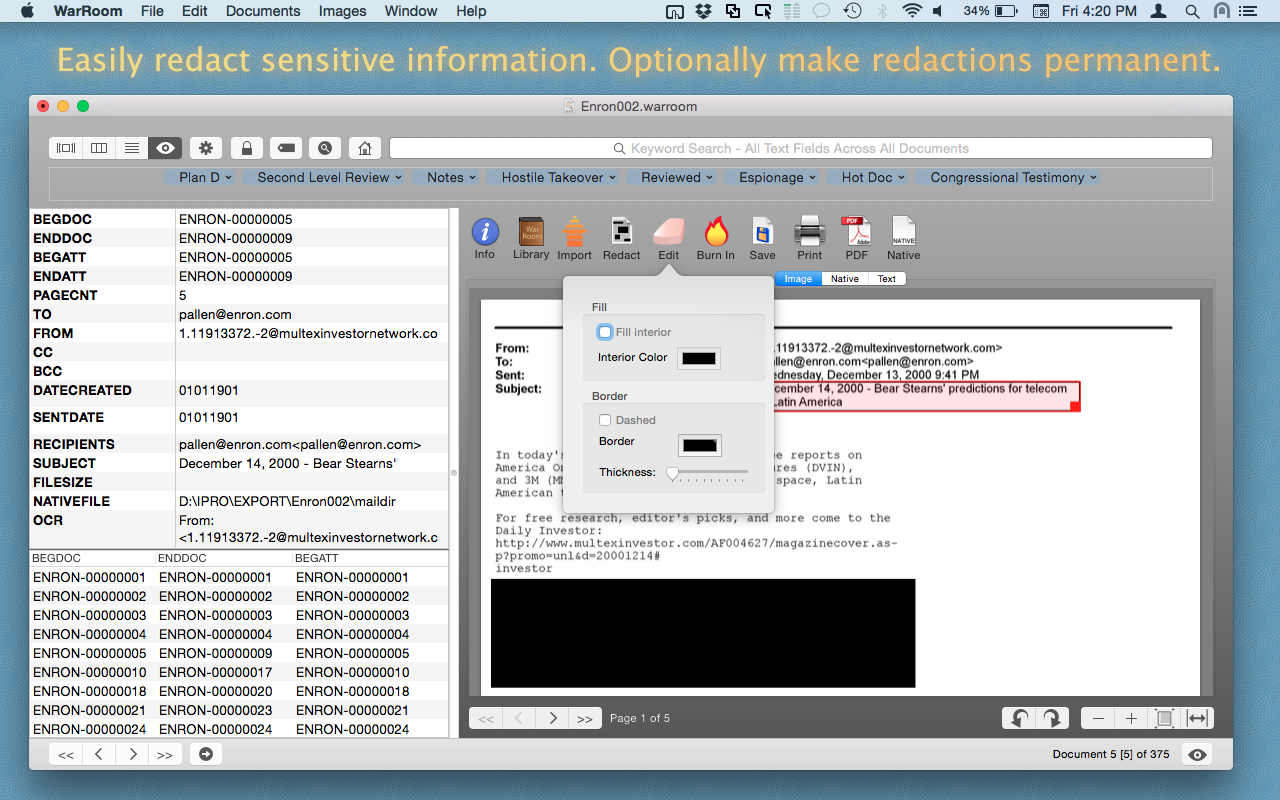Fit page to window icon
1280x800 pixels.
(x=1164, y=718)
